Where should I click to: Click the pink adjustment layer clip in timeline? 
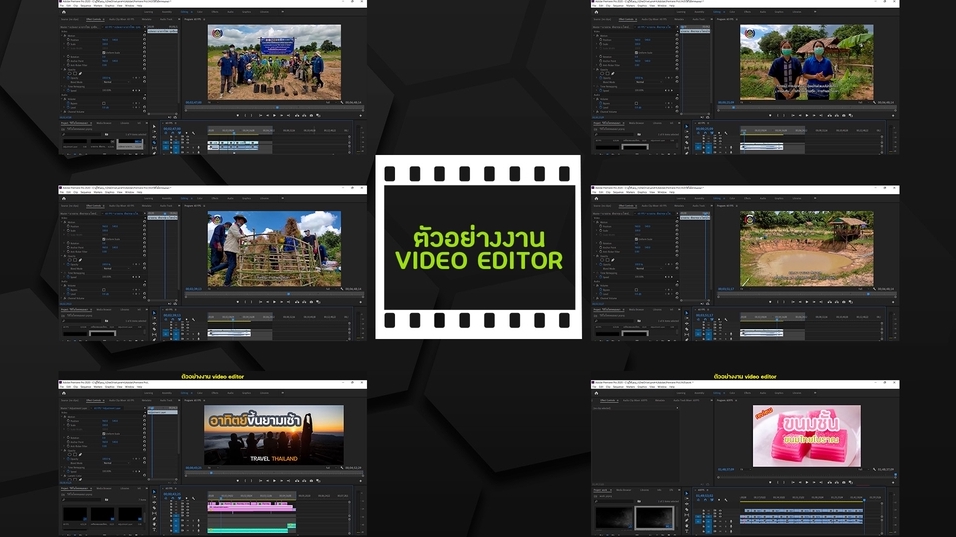pyautogui.click(x=250, y=507)
